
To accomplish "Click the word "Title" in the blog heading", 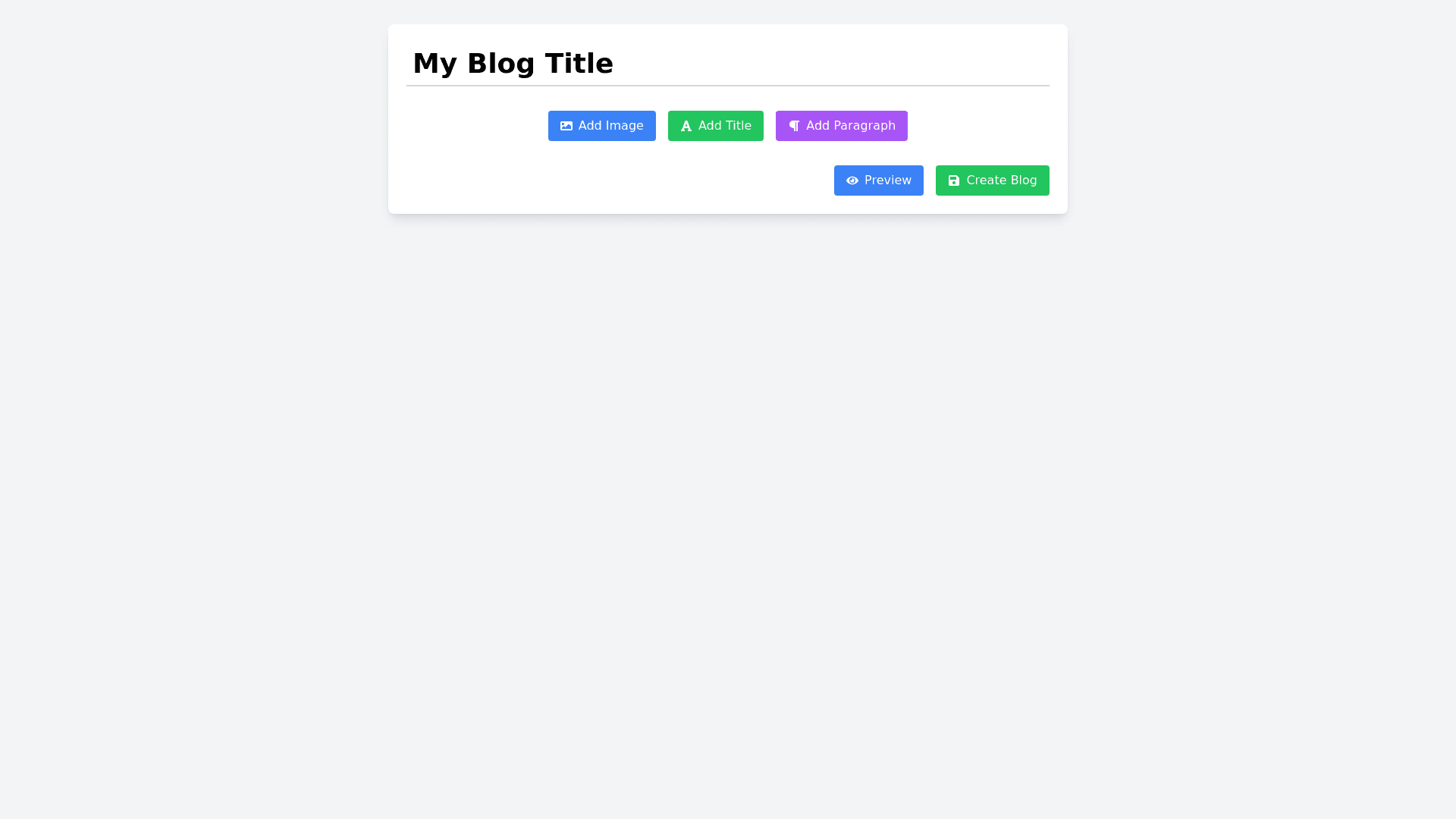I will [x=579, y=64].
